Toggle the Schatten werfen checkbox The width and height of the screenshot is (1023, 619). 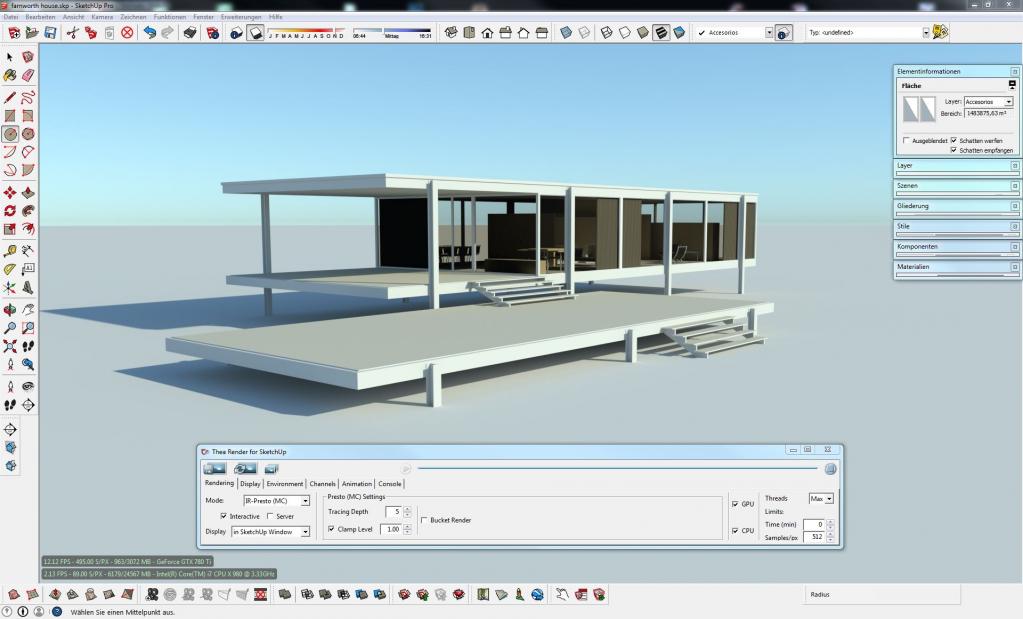(954, 140)
